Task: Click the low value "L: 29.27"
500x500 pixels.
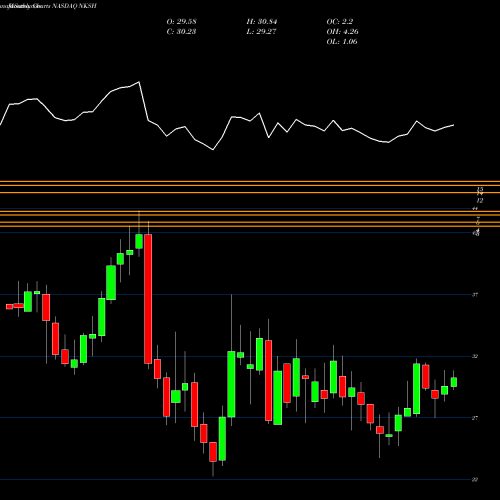Action: 261,32
